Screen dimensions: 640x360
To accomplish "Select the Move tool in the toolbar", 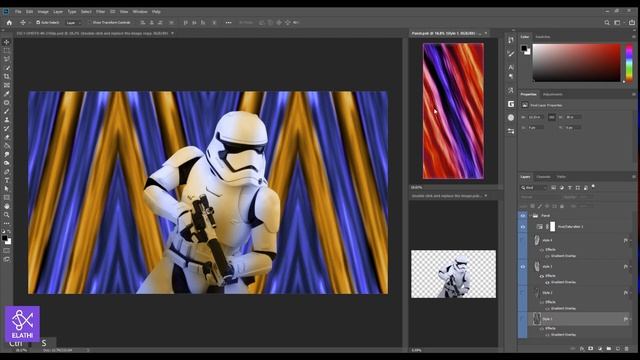I will pos(7,42).
